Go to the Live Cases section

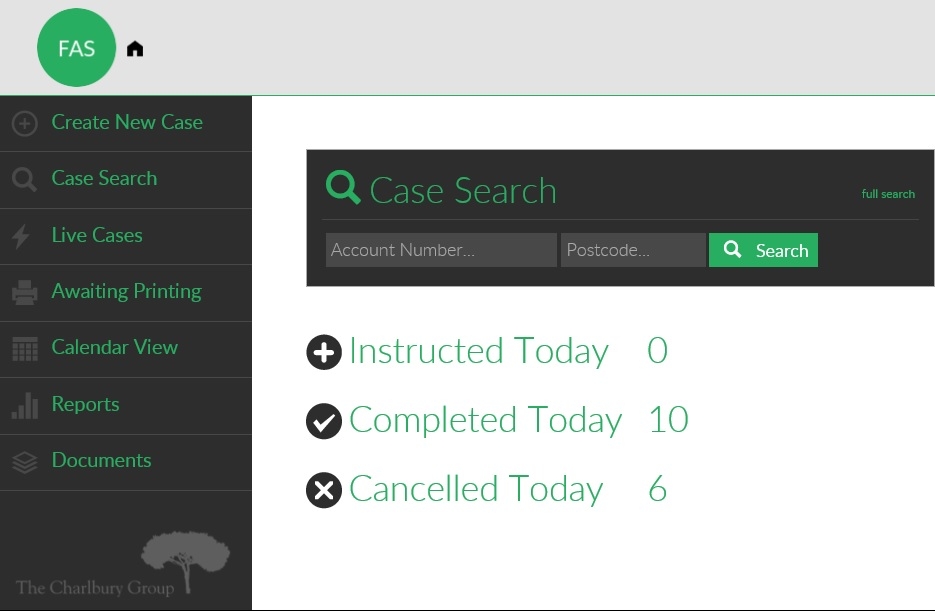(97, 235)
